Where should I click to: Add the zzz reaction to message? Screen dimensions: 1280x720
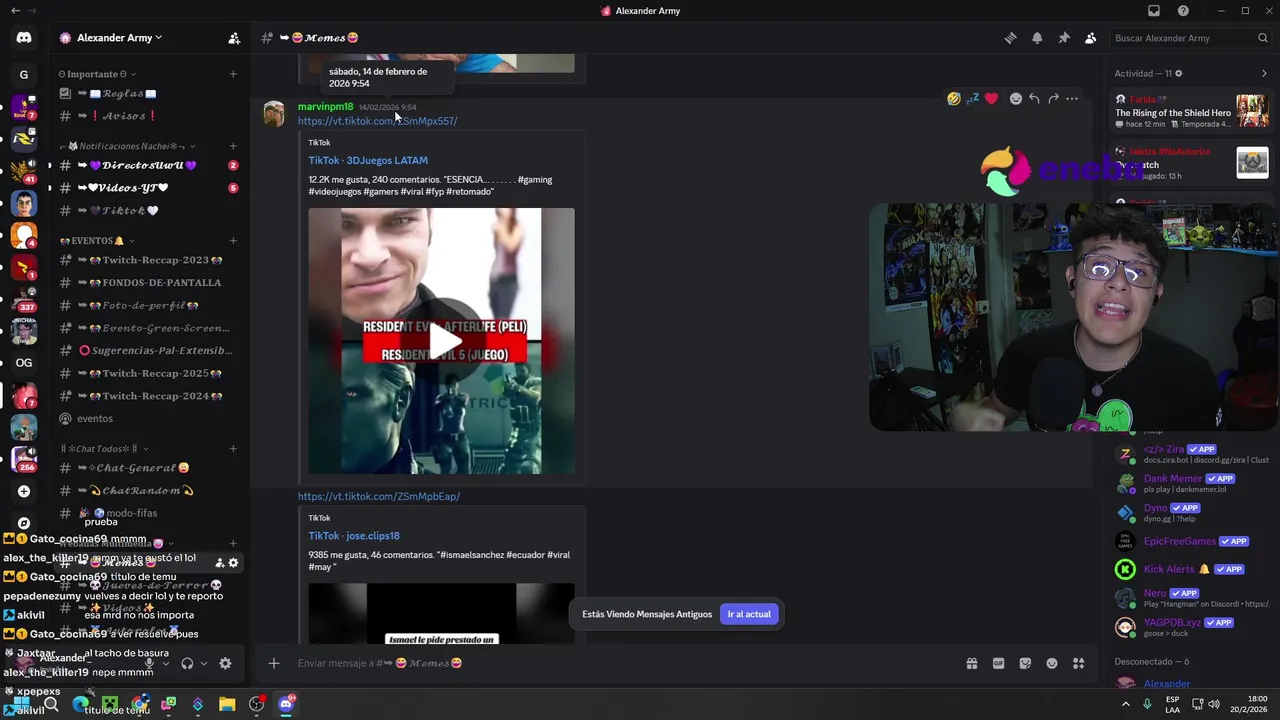coord(972,99)
